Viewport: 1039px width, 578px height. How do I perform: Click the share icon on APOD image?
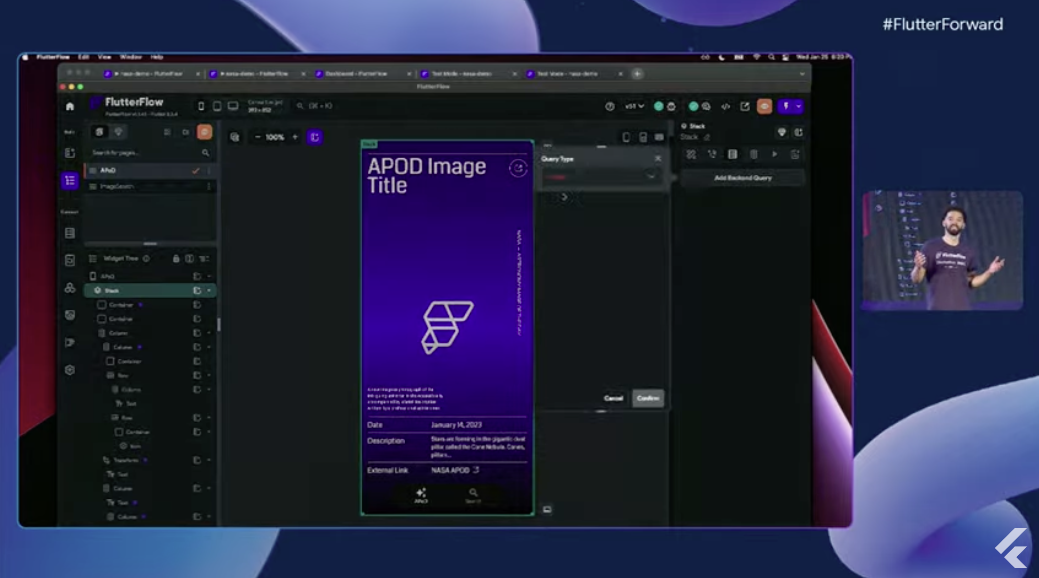517,168
